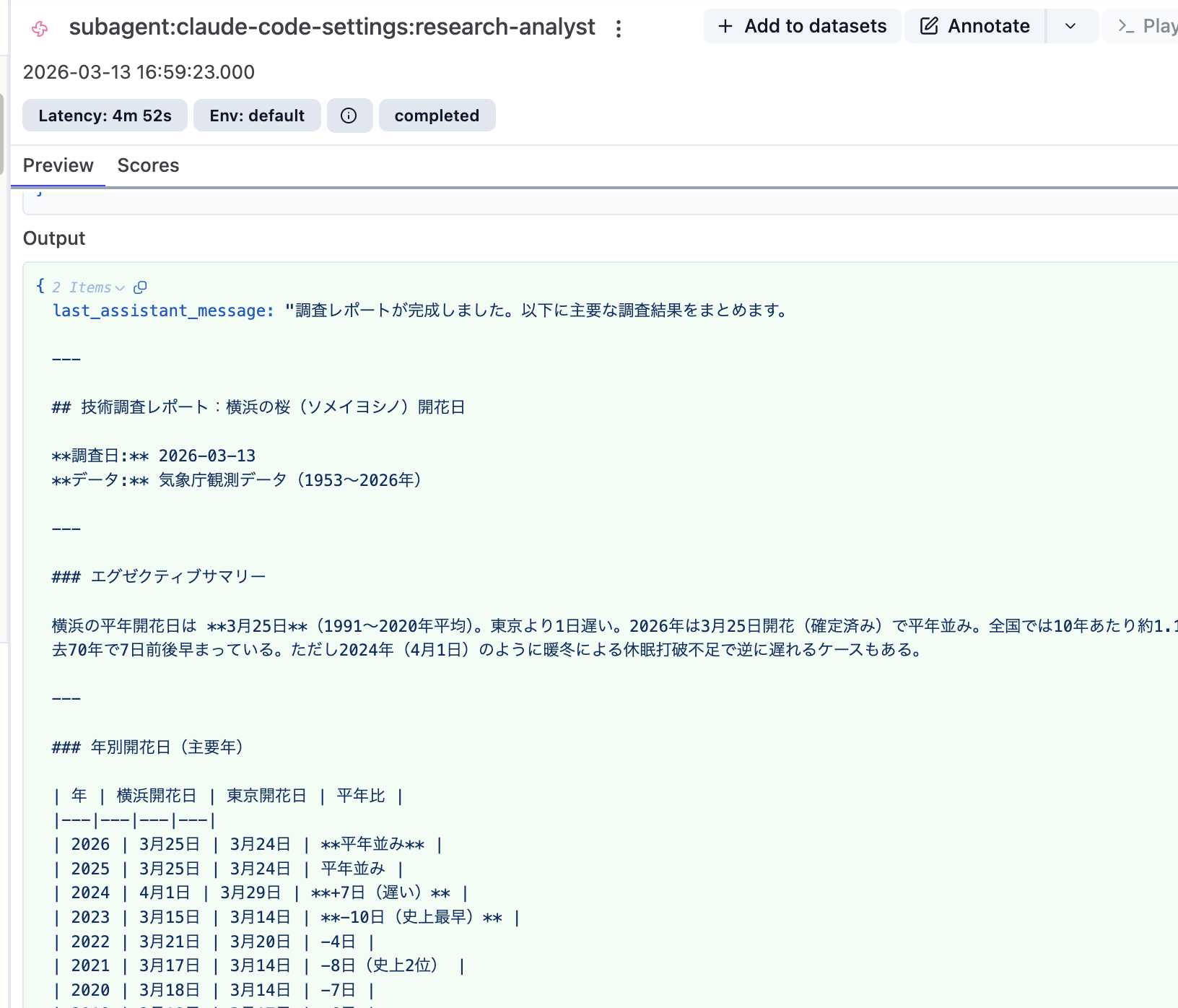Click the completed status badge
The height and width of the screenshot is (1008, 1178).
(437, 115)
